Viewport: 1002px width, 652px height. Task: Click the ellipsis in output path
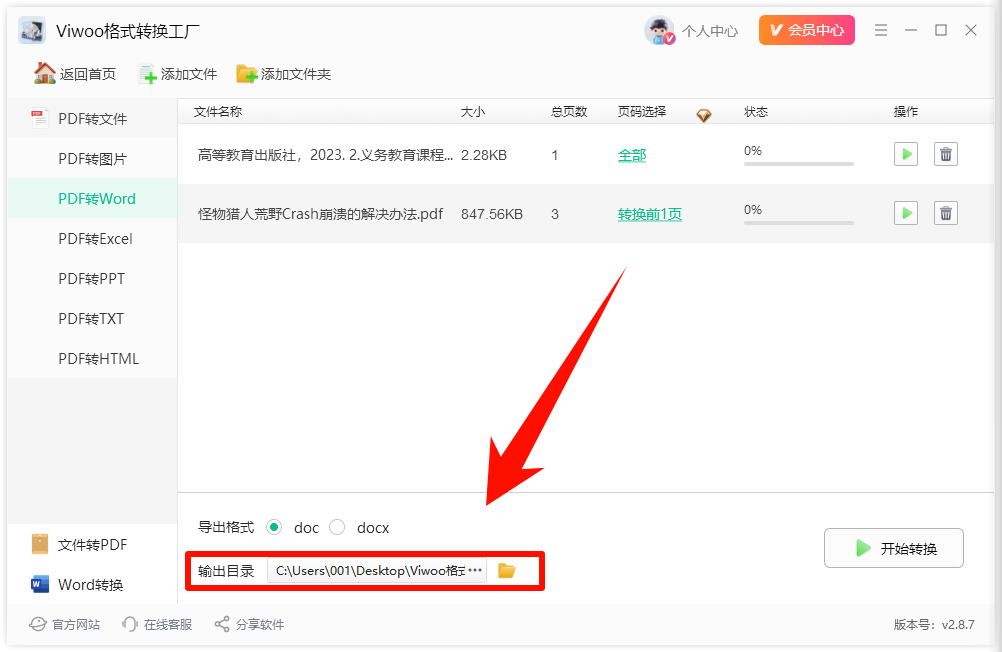tap(475, 570)
